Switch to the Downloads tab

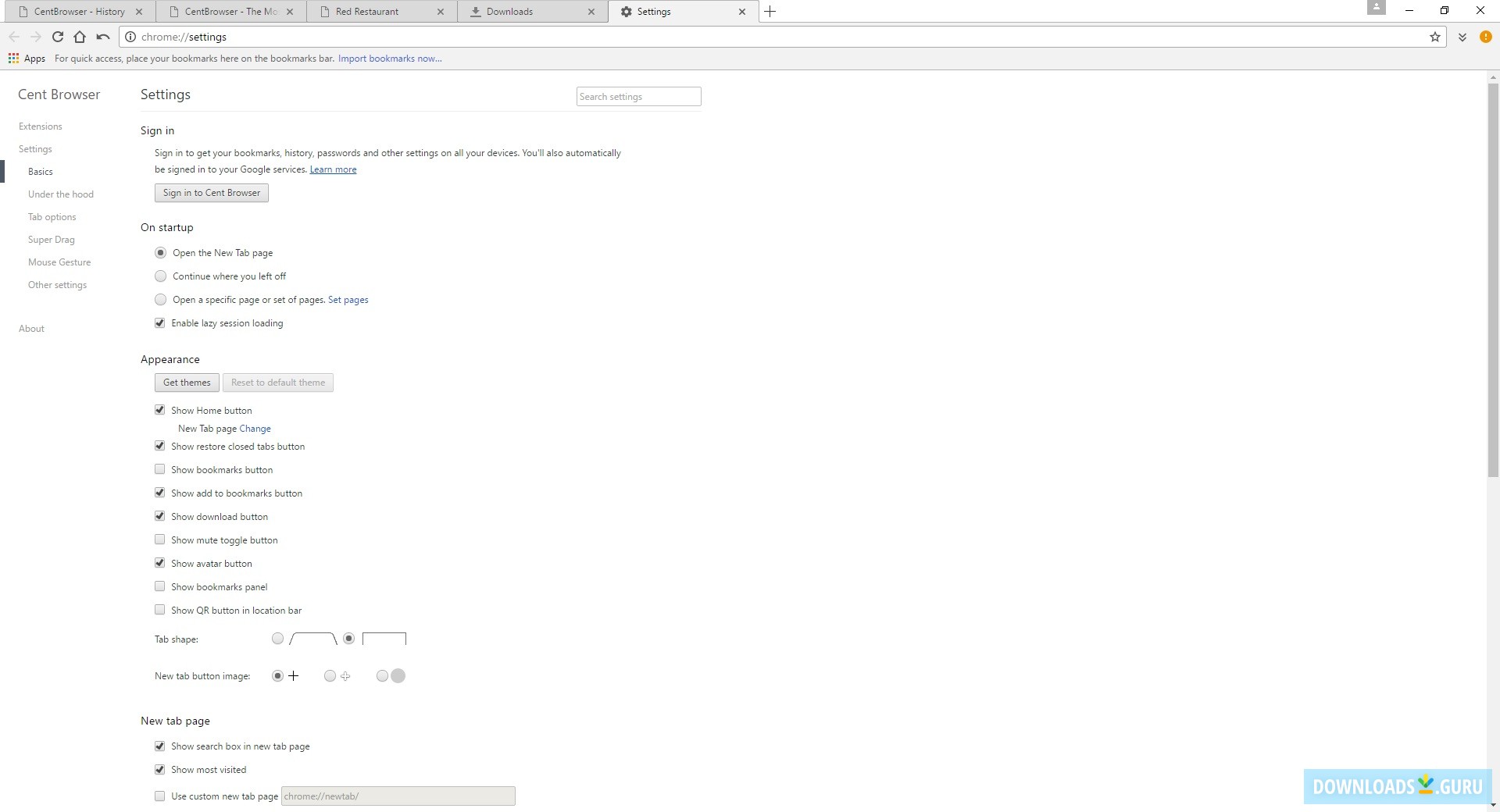pos(533,12)
